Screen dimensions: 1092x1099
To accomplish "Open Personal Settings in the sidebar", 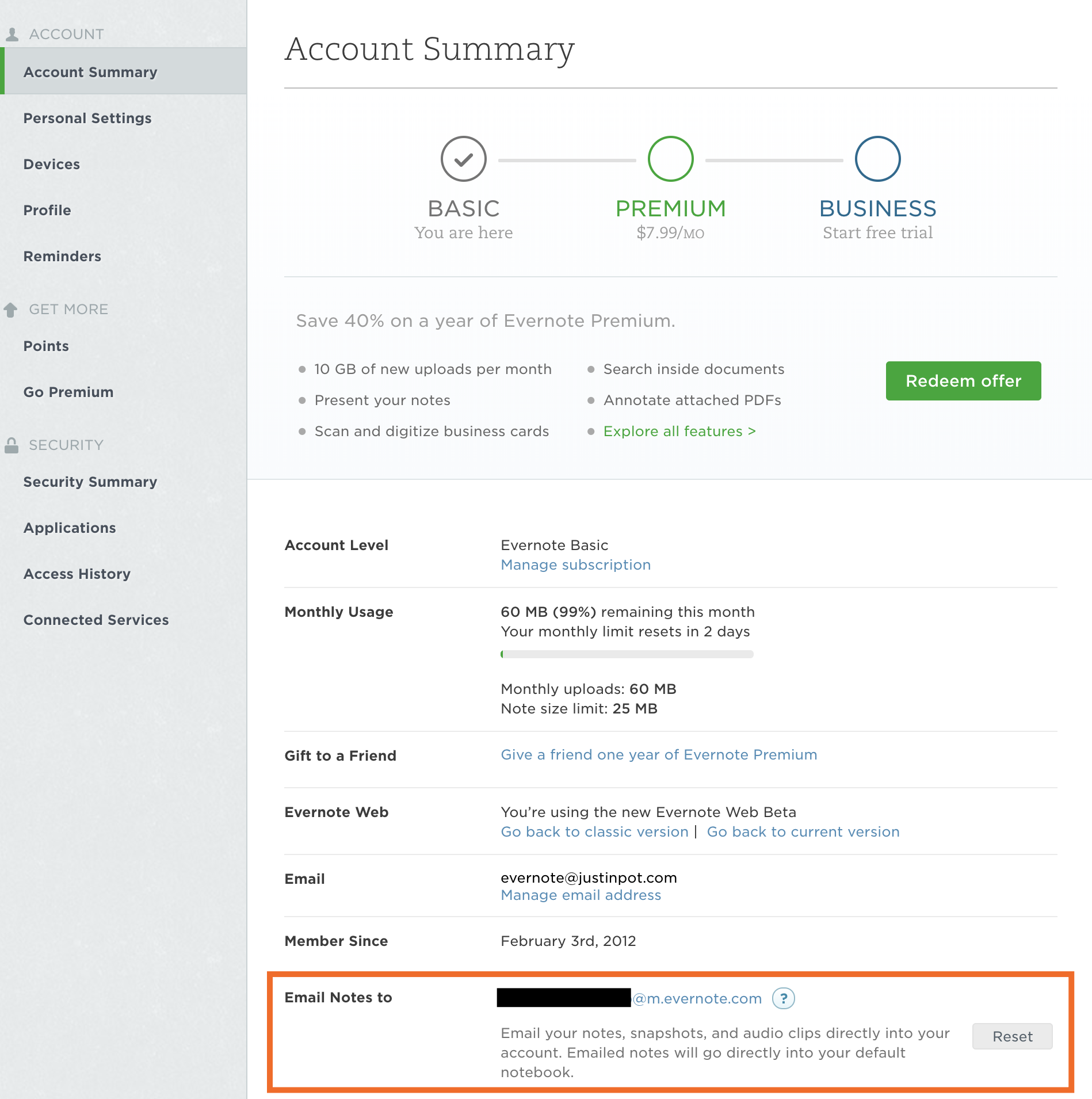I will pyautogui.click(x=87, y=118).
